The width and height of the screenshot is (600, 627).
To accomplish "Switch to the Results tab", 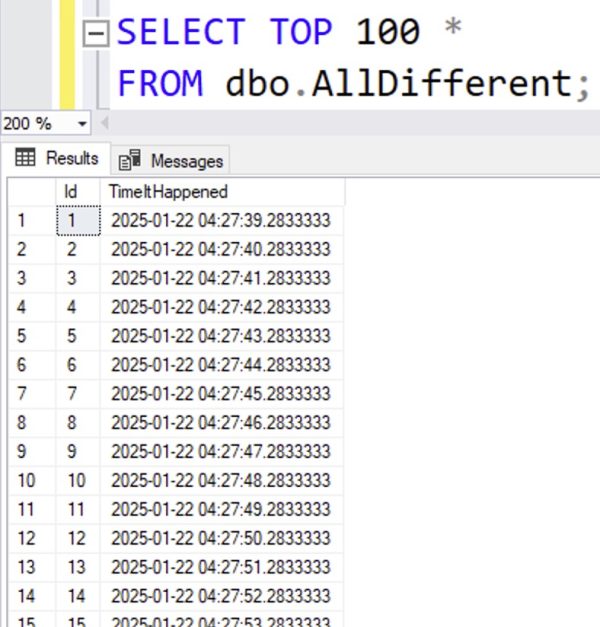I will click(58, 159).
